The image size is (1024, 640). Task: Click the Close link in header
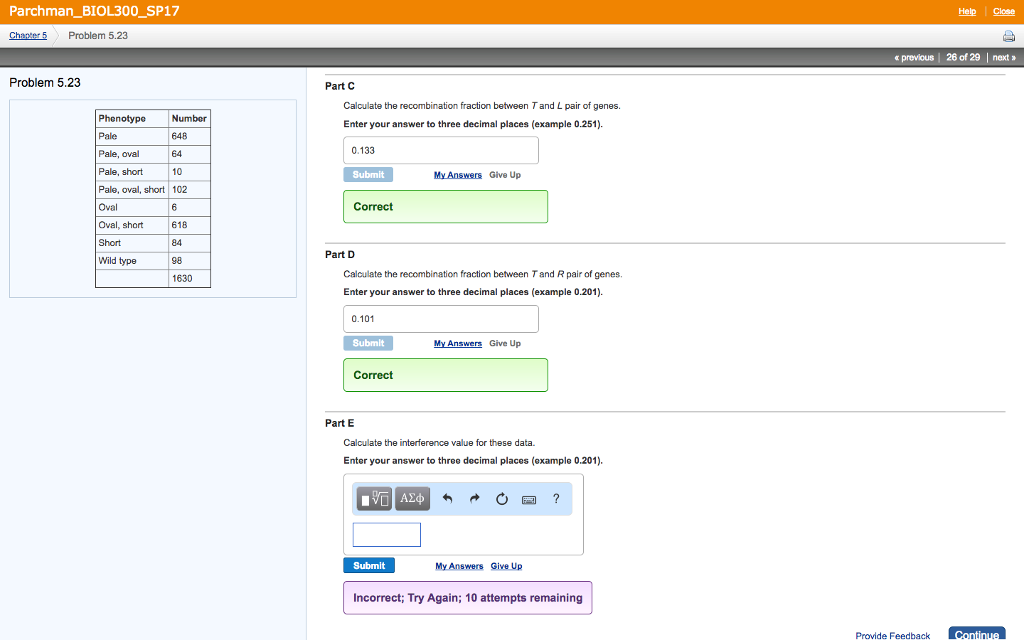1003,11
